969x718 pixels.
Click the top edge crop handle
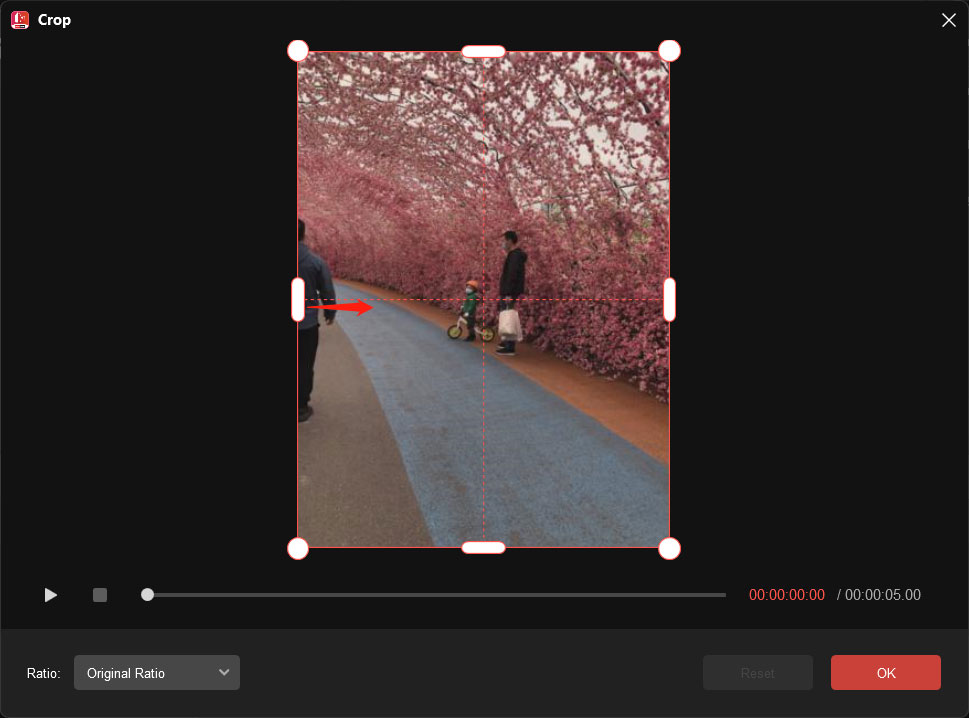pyautogui.click(x=483, y=51)
